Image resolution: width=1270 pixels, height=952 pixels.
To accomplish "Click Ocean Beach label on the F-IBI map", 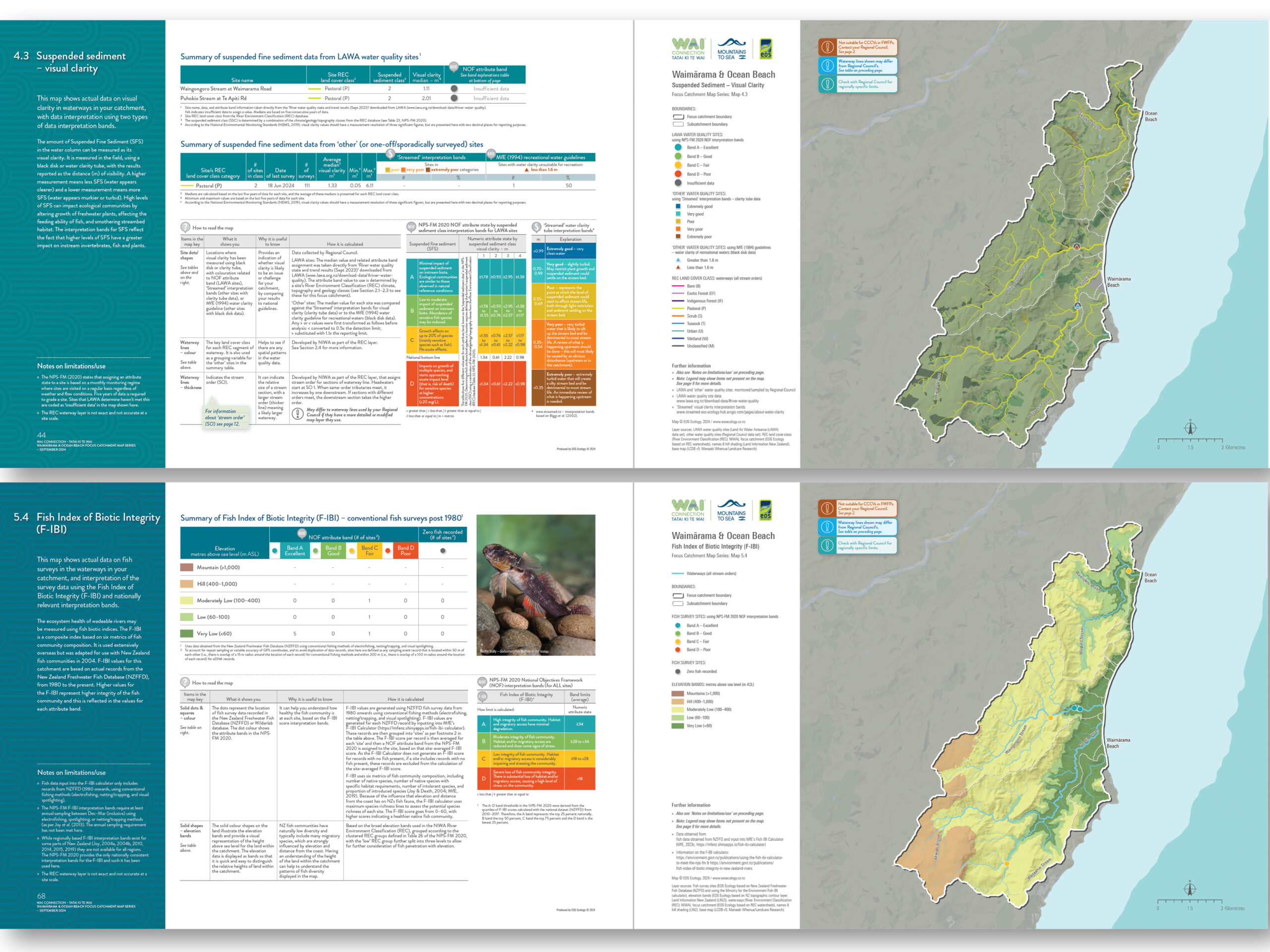I will tap(1150, 577).
